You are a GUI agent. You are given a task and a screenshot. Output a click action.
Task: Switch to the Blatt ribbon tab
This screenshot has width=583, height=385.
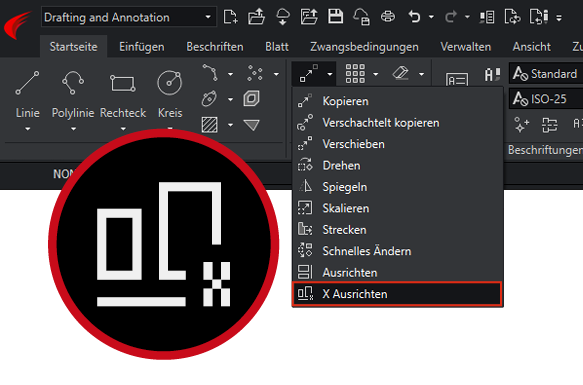tap(277, 47)
